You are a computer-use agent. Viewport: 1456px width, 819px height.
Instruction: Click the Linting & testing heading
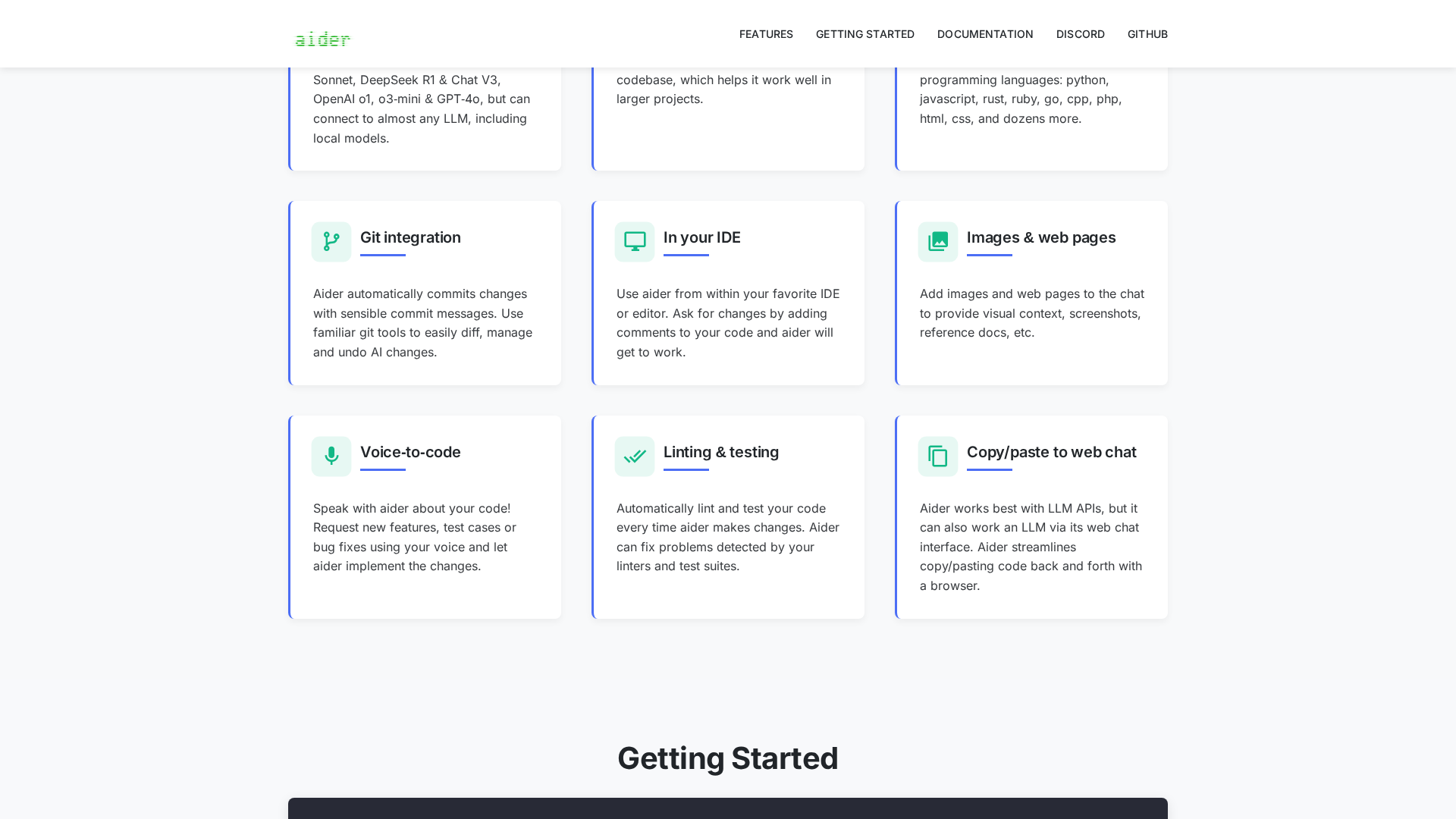(720, 452)
